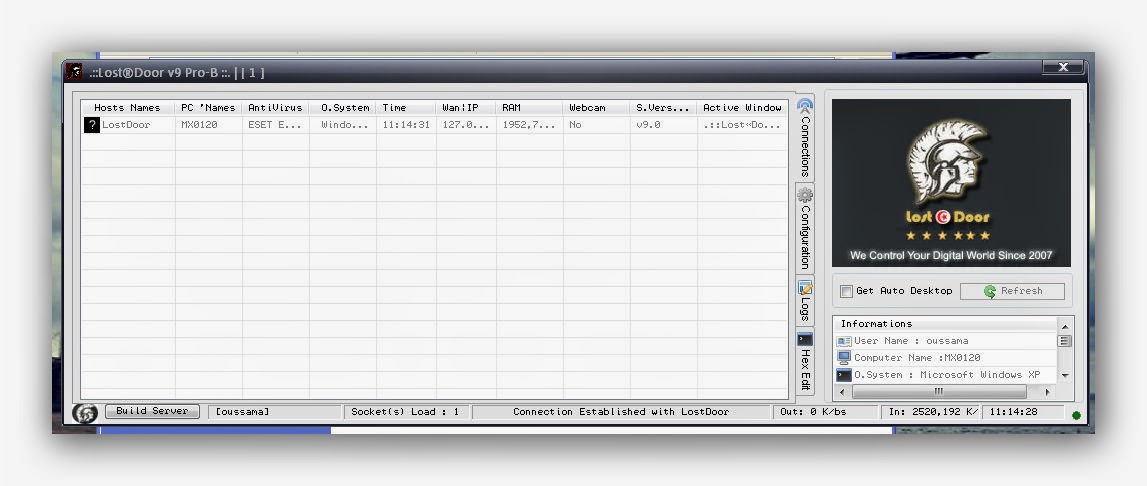Click the monitor icon beside Computer Name

(x=844, y=358)
